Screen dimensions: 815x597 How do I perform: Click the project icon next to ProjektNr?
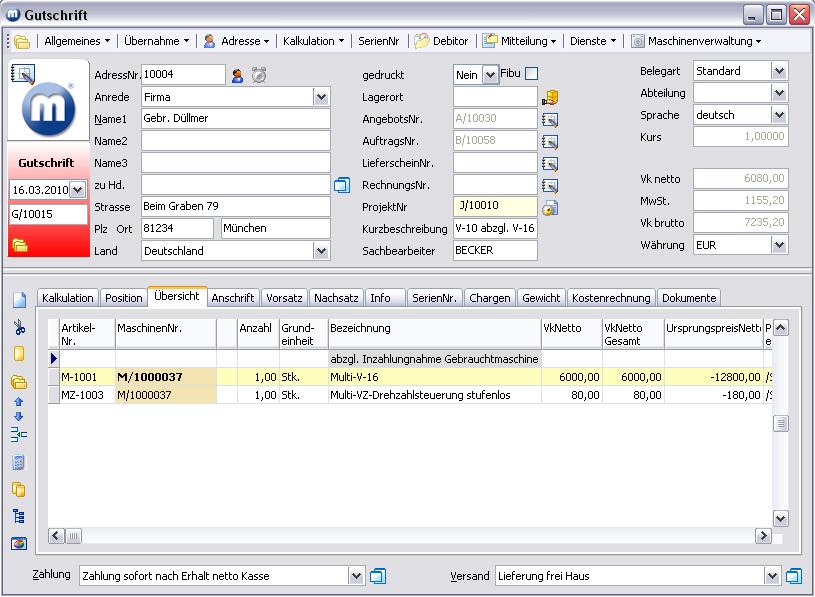pos(549,208)
